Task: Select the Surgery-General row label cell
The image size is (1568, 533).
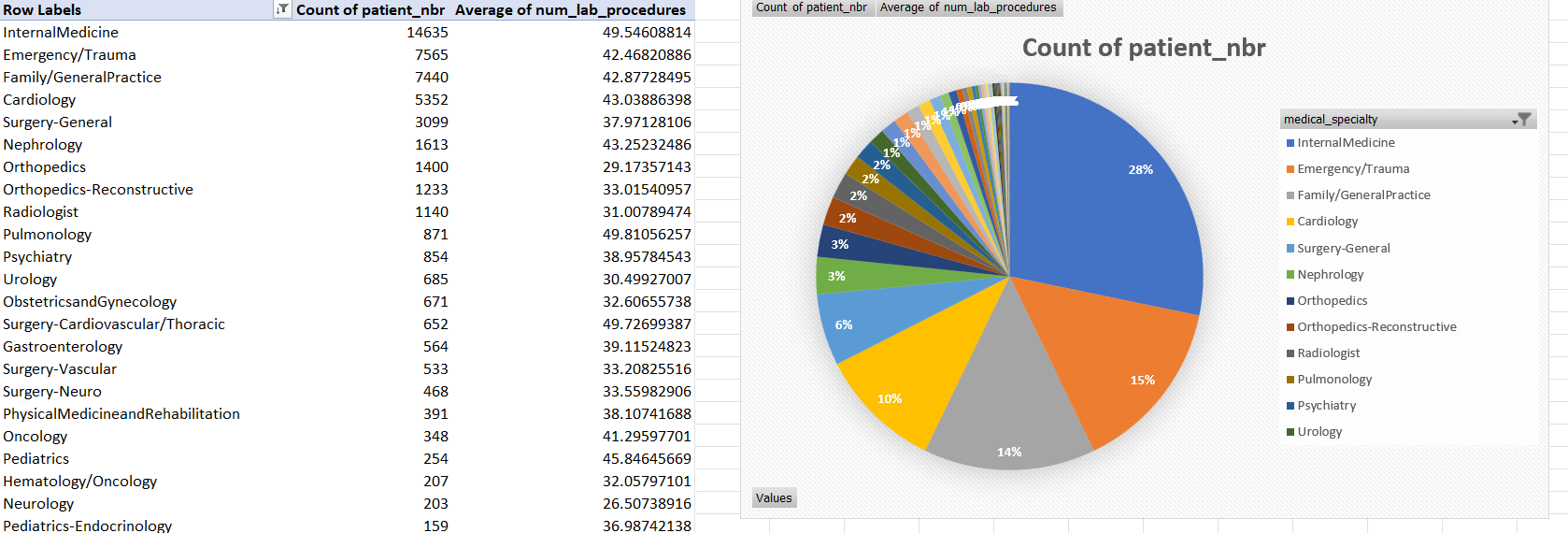Action: (x=146, y=122)
